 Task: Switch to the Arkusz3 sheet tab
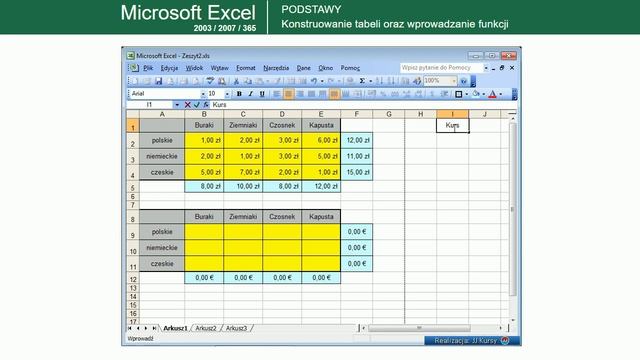(236, 328)
